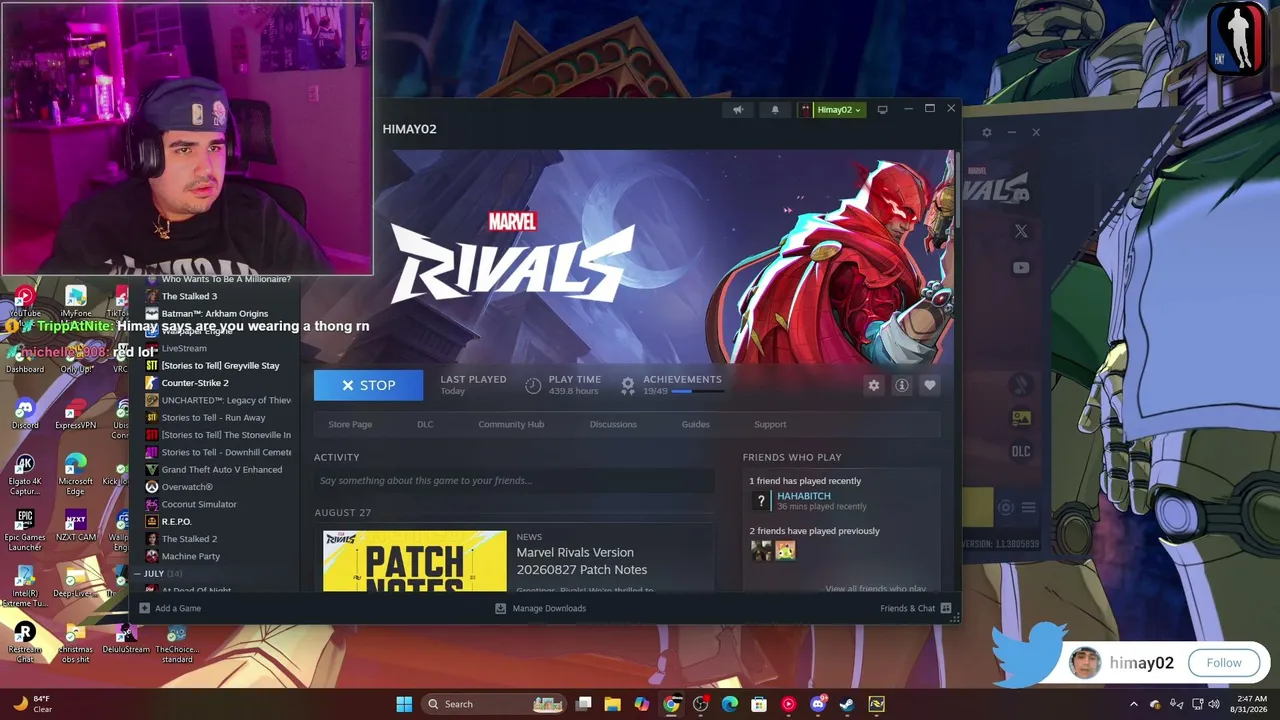This screenshot has width=1280, height=720.
Task: Open X link in Marvel Rivals launcher
Action: click(x=1021, y=231)
